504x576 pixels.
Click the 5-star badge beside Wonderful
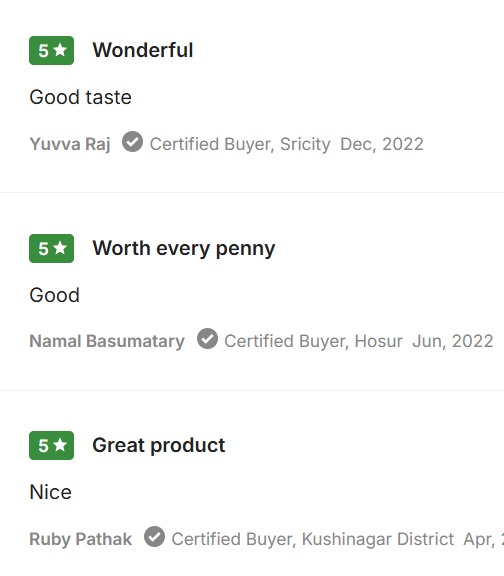pos(51,51)
